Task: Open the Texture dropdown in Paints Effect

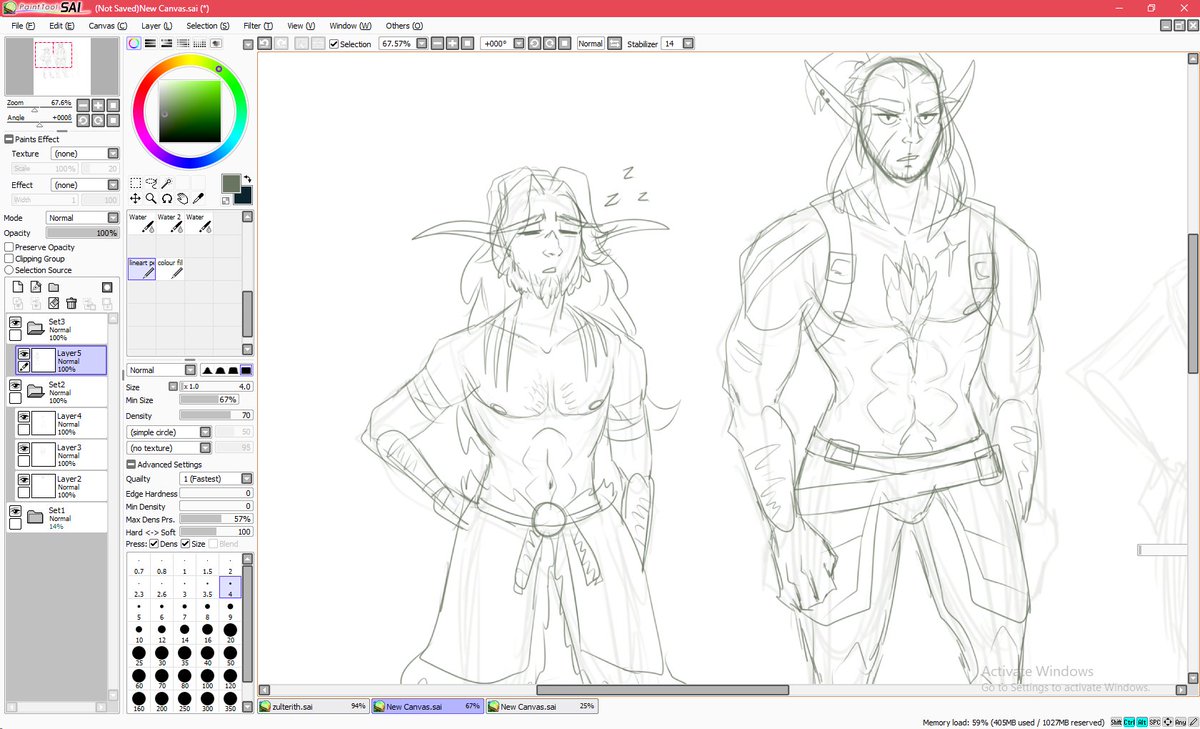Action: tap(113, 154)
